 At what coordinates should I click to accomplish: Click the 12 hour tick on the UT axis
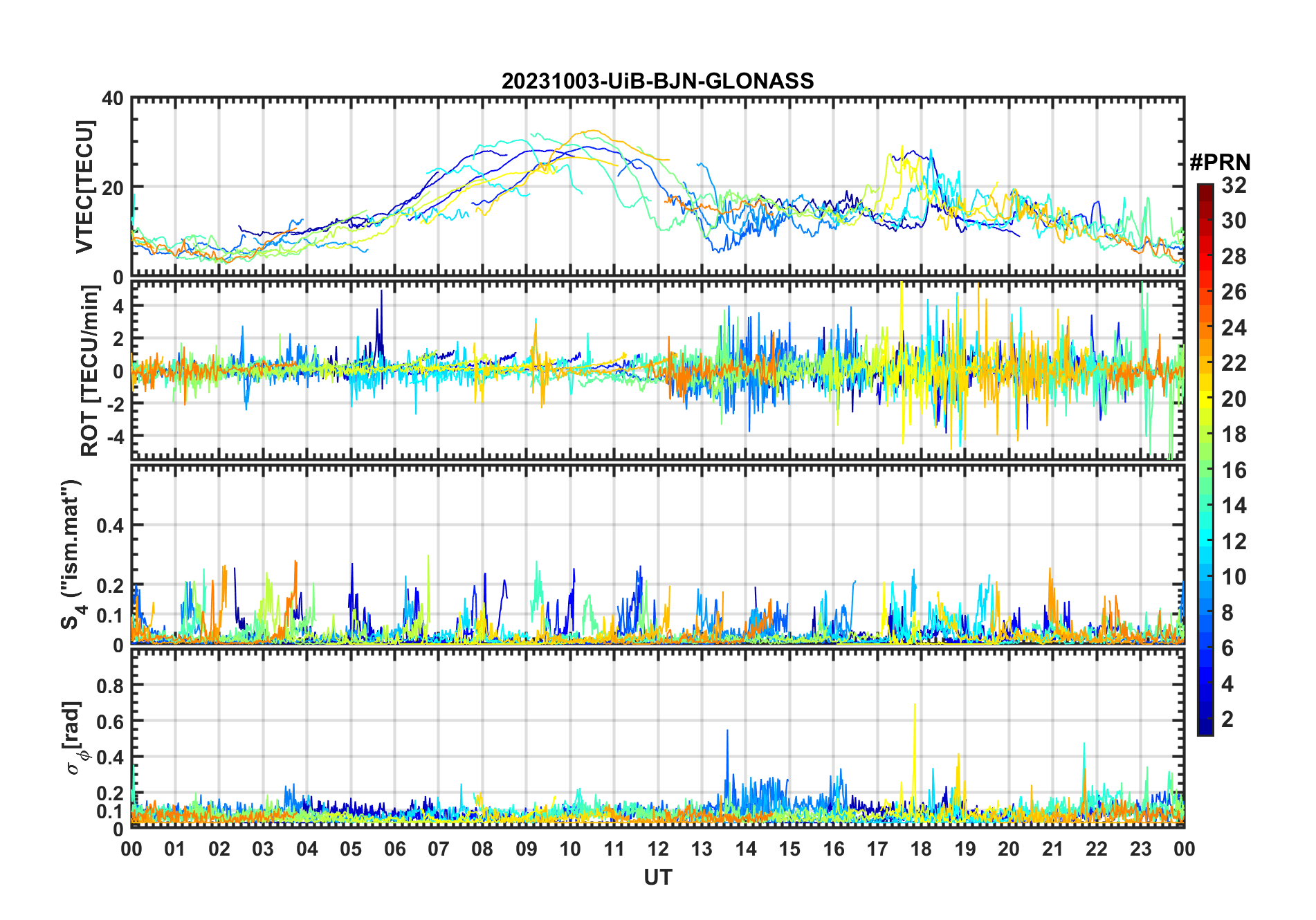[x=658, y=849]
